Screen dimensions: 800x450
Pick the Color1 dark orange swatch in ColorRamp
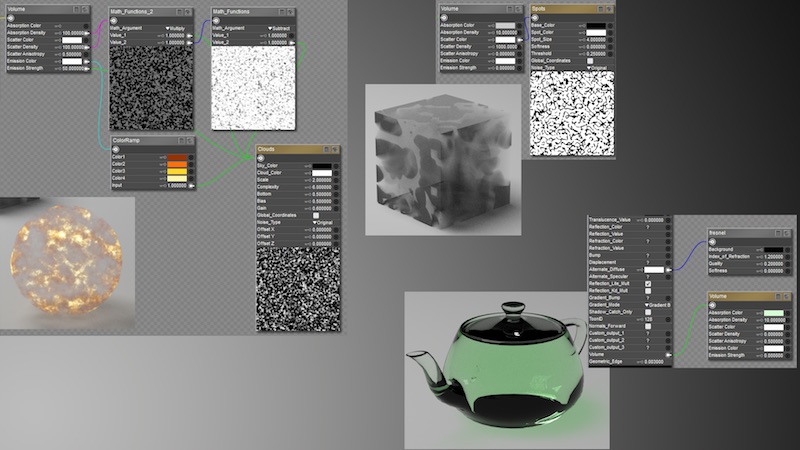point(177,157)
